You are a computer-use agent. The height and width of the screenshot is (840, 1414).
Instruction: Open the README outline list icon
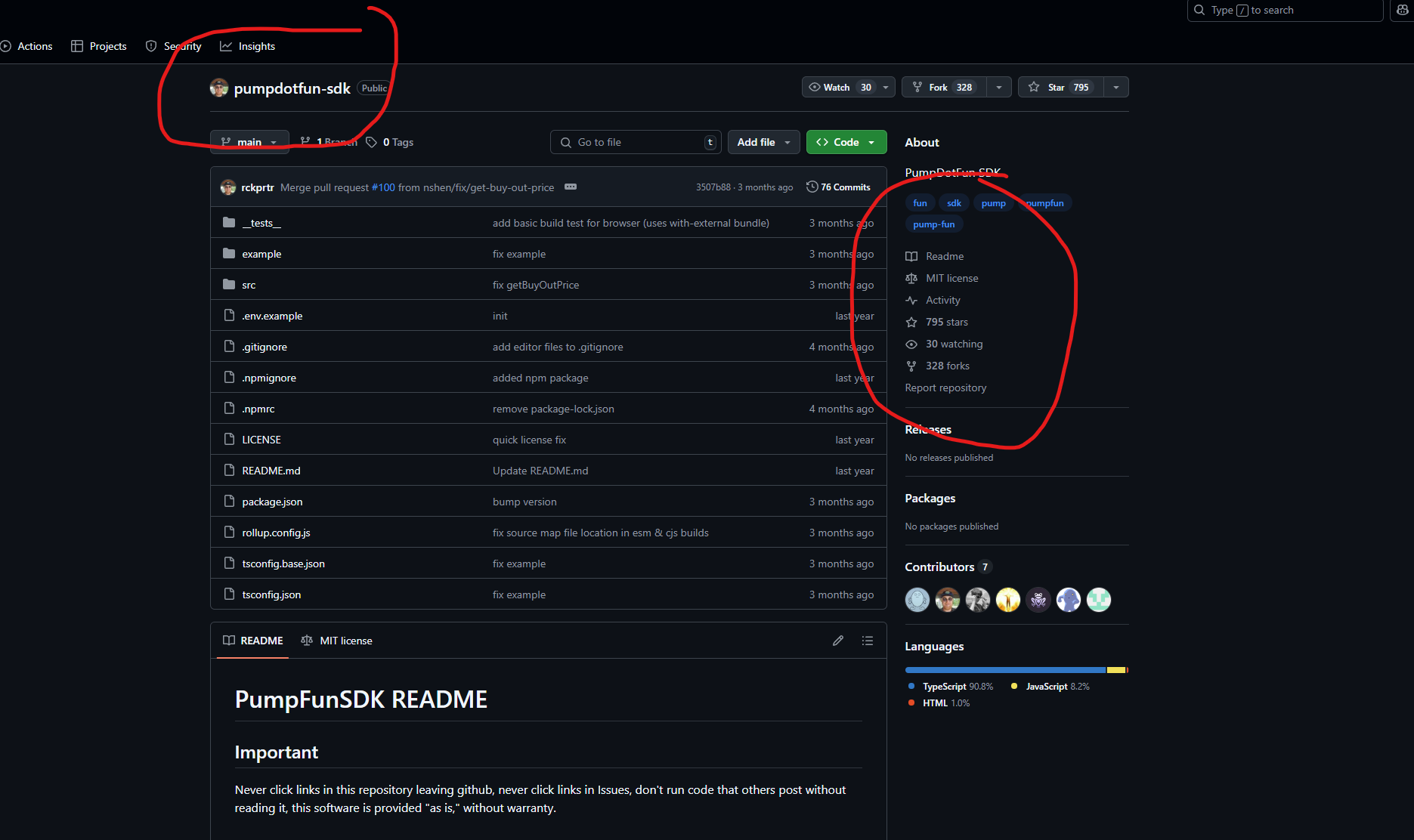tap(867, 641)
